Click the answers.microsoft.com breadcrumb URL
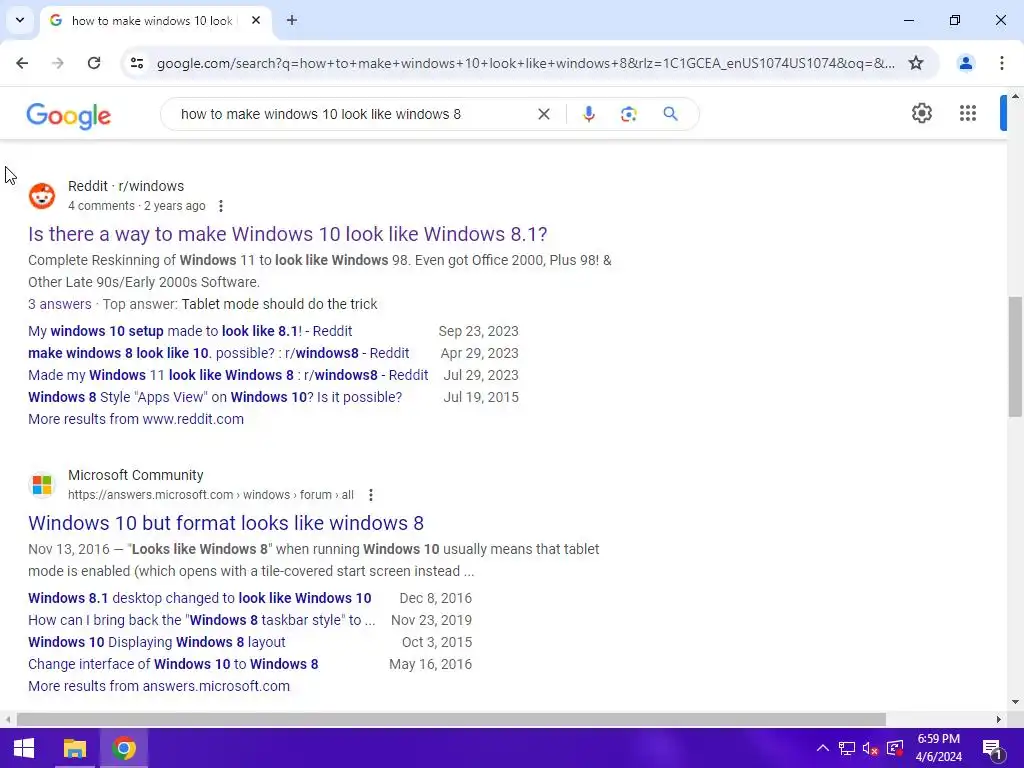The height and width of the screenshot is (768, 1024). coord(210,495)
